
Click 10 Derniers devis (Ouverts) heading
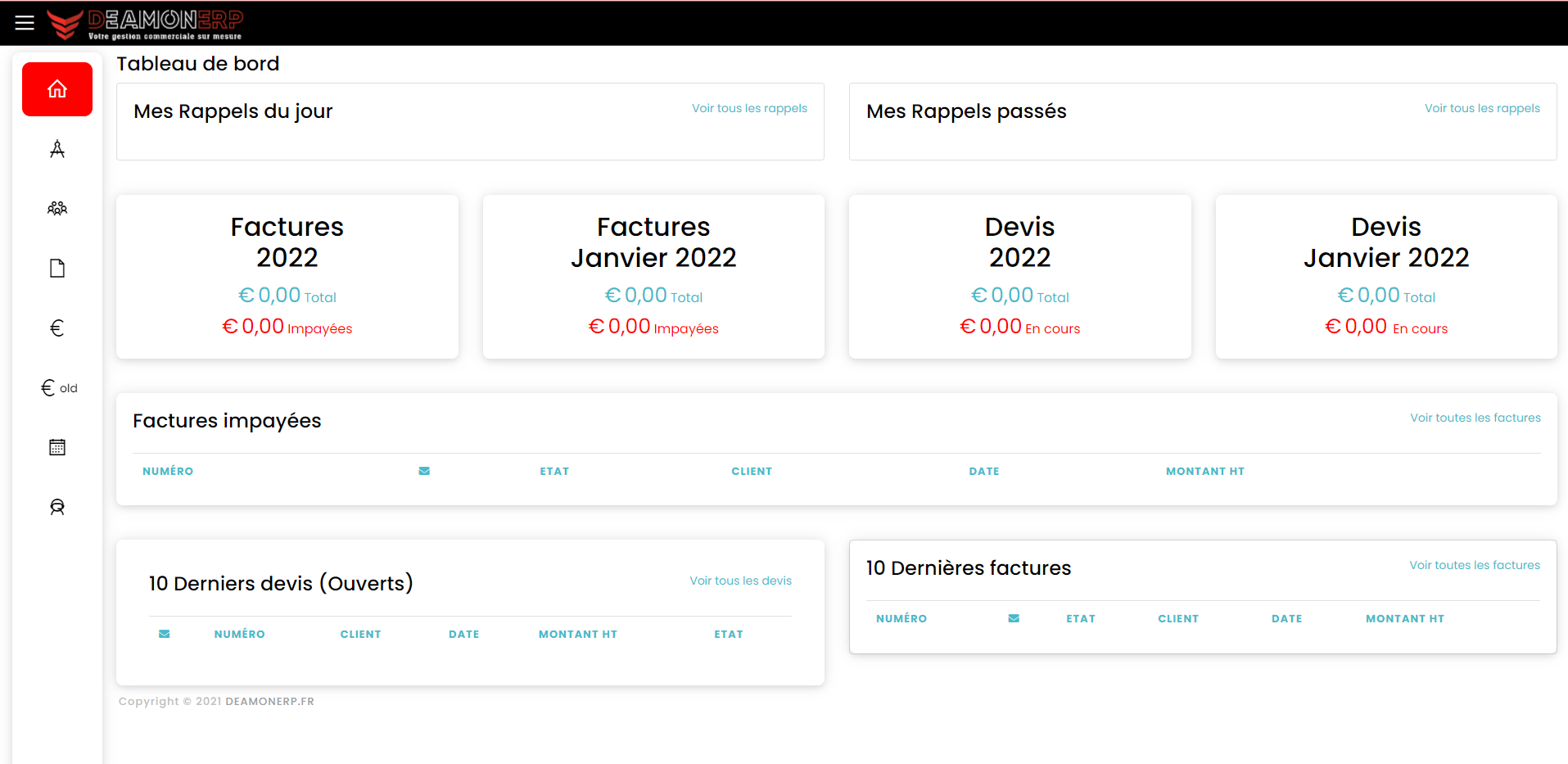281,583
